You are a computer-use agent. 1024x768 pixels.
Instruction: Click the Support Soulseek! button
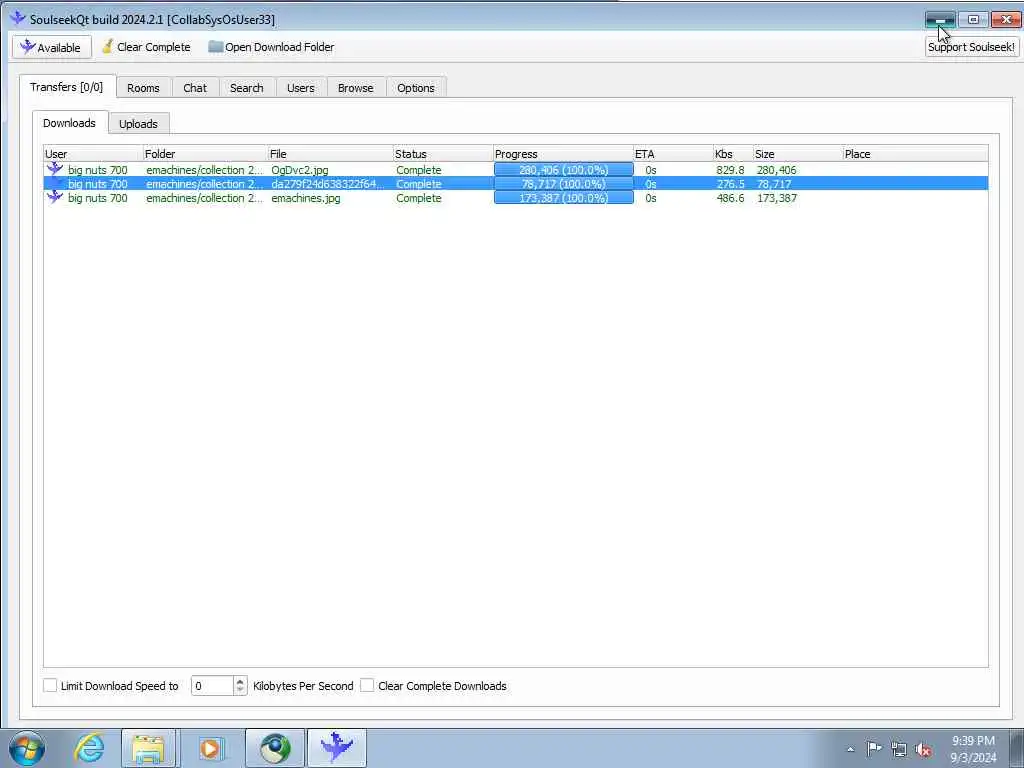click(971, 47)
